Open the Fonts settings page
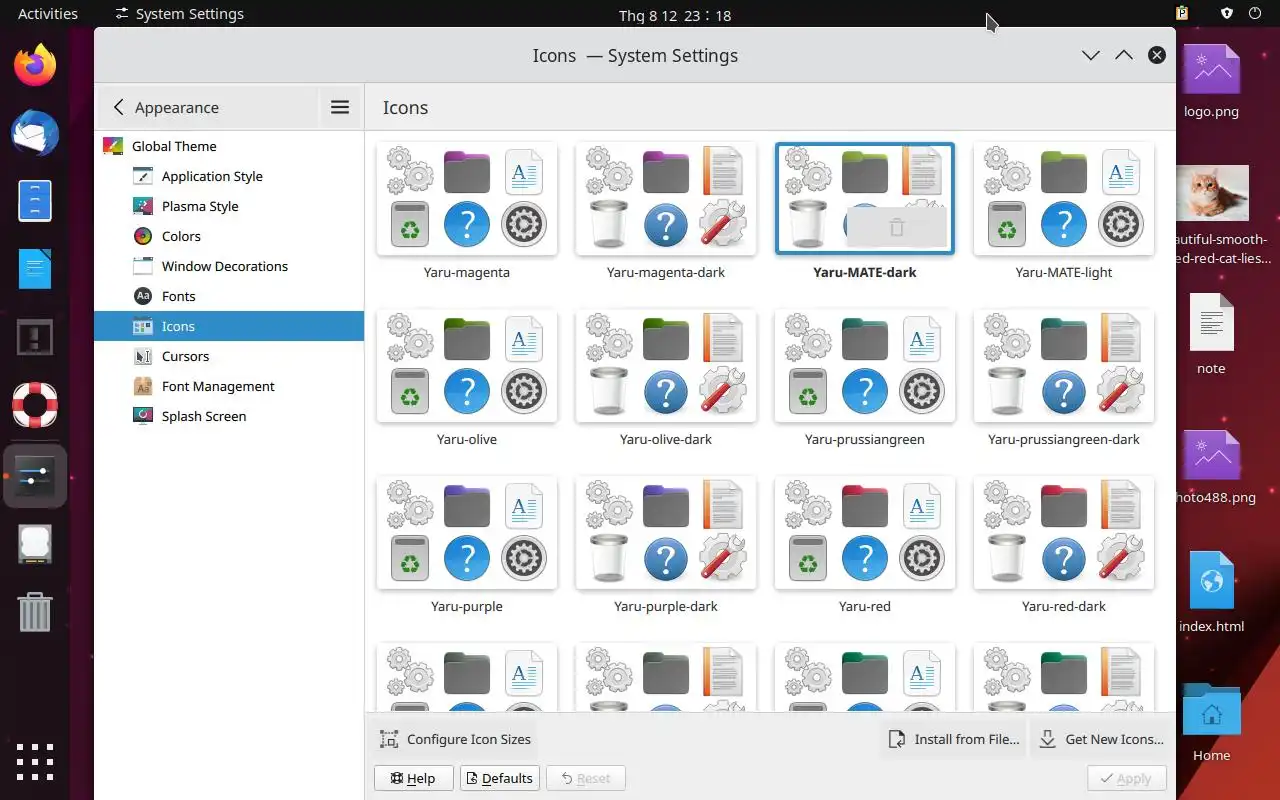 point(229,296)
